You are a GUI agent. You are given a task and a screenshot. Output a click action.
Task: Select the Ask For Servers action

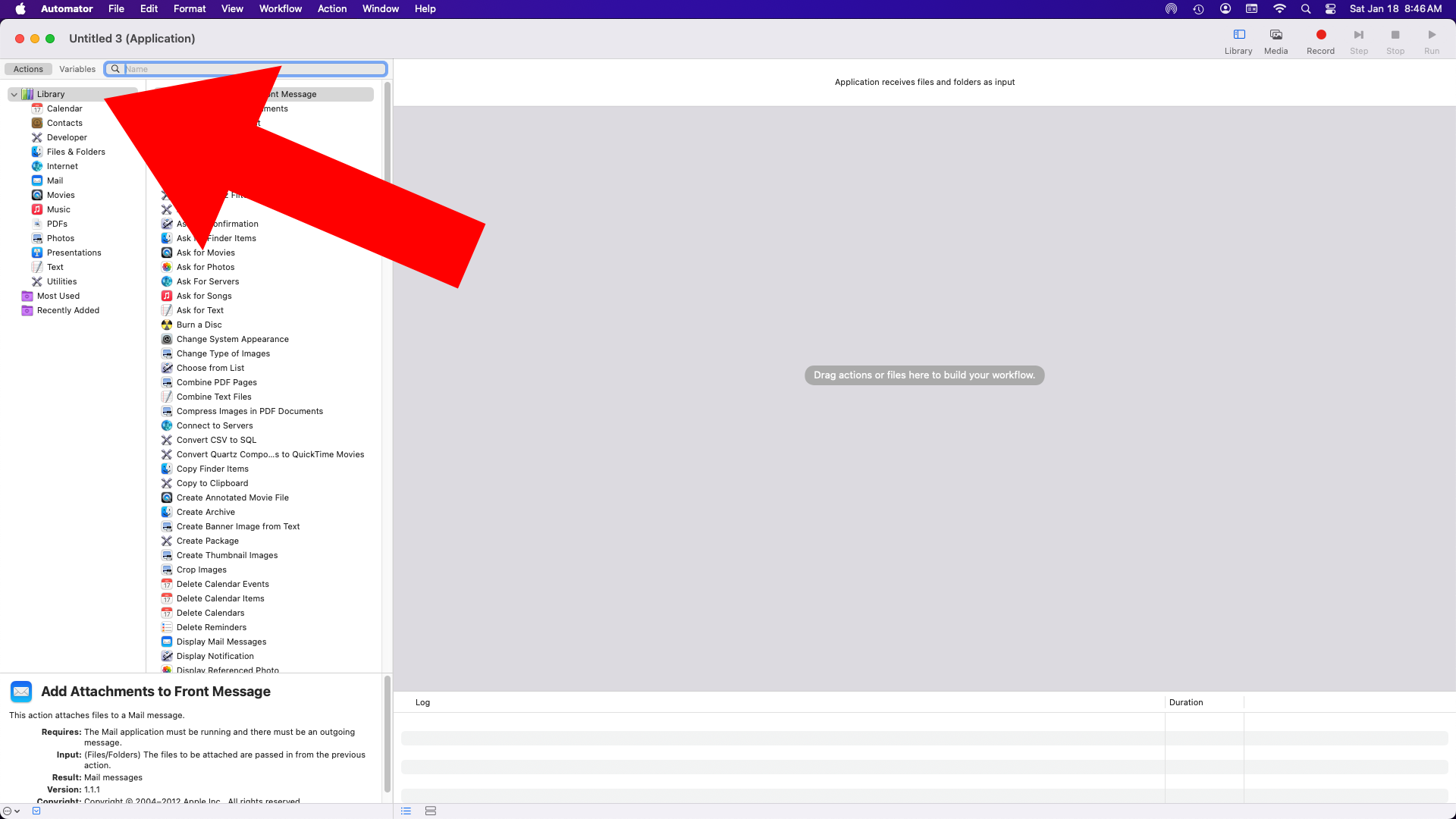point(208,281)
